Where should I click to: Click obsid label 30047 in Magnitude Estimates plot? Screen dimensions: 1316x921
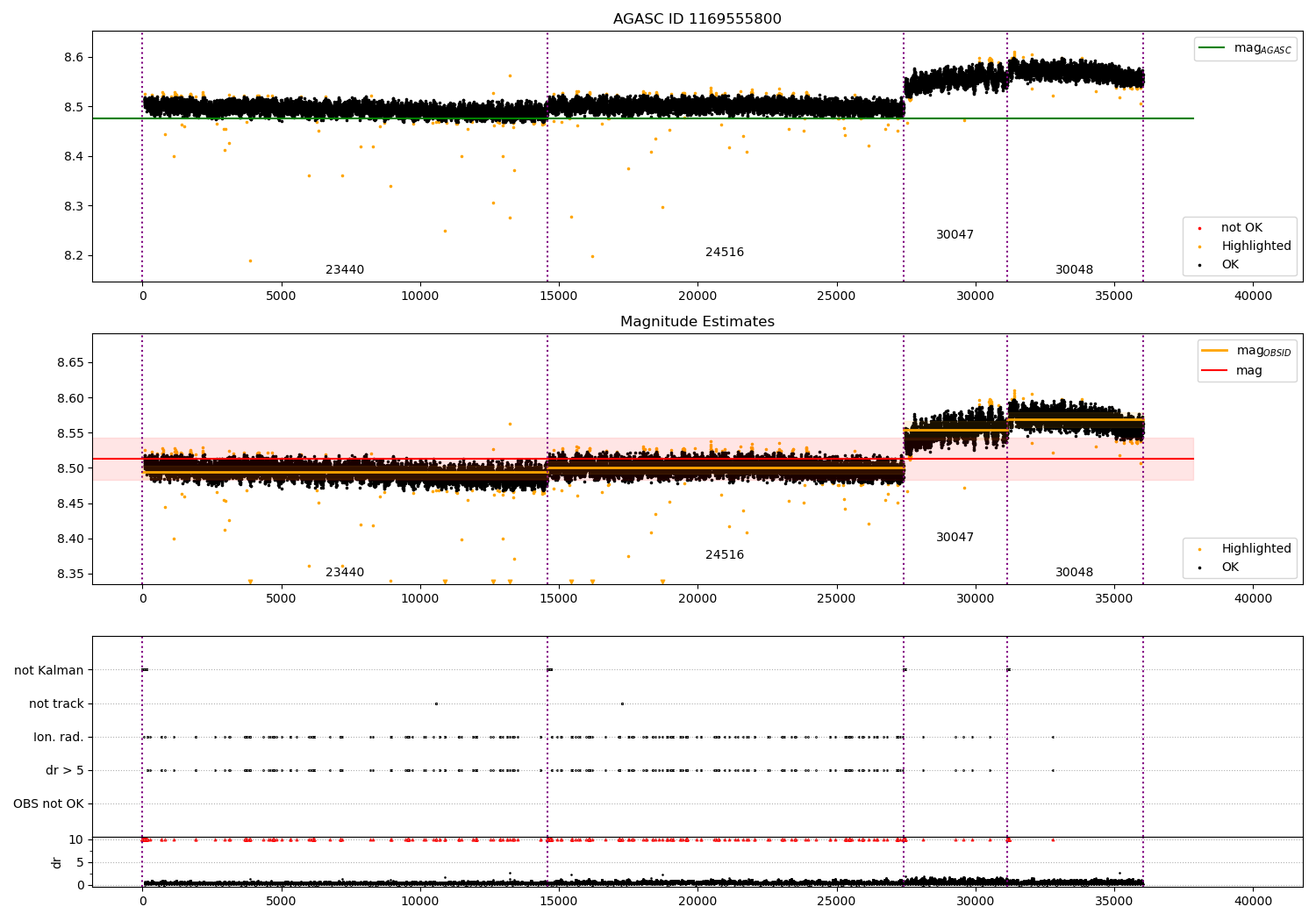click(x=955, y=538)
